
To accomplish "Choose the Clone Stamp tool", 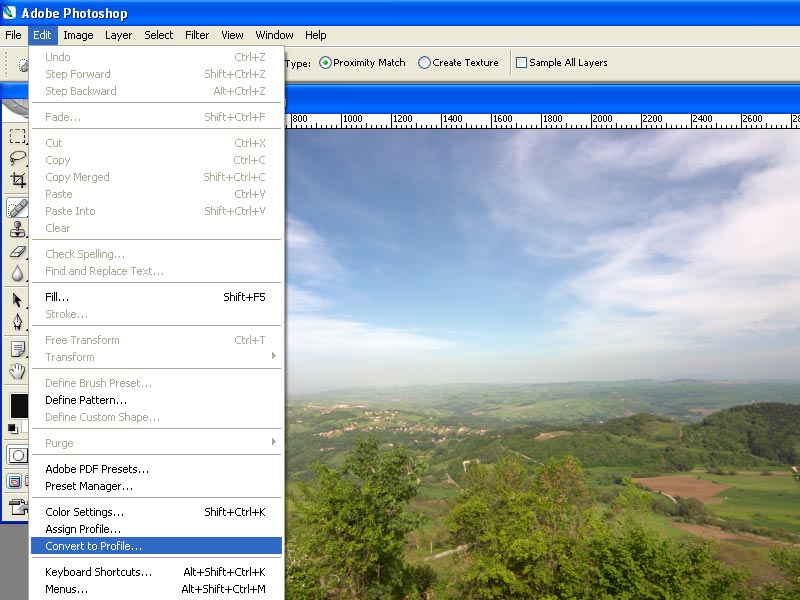I will click(17, 230).
